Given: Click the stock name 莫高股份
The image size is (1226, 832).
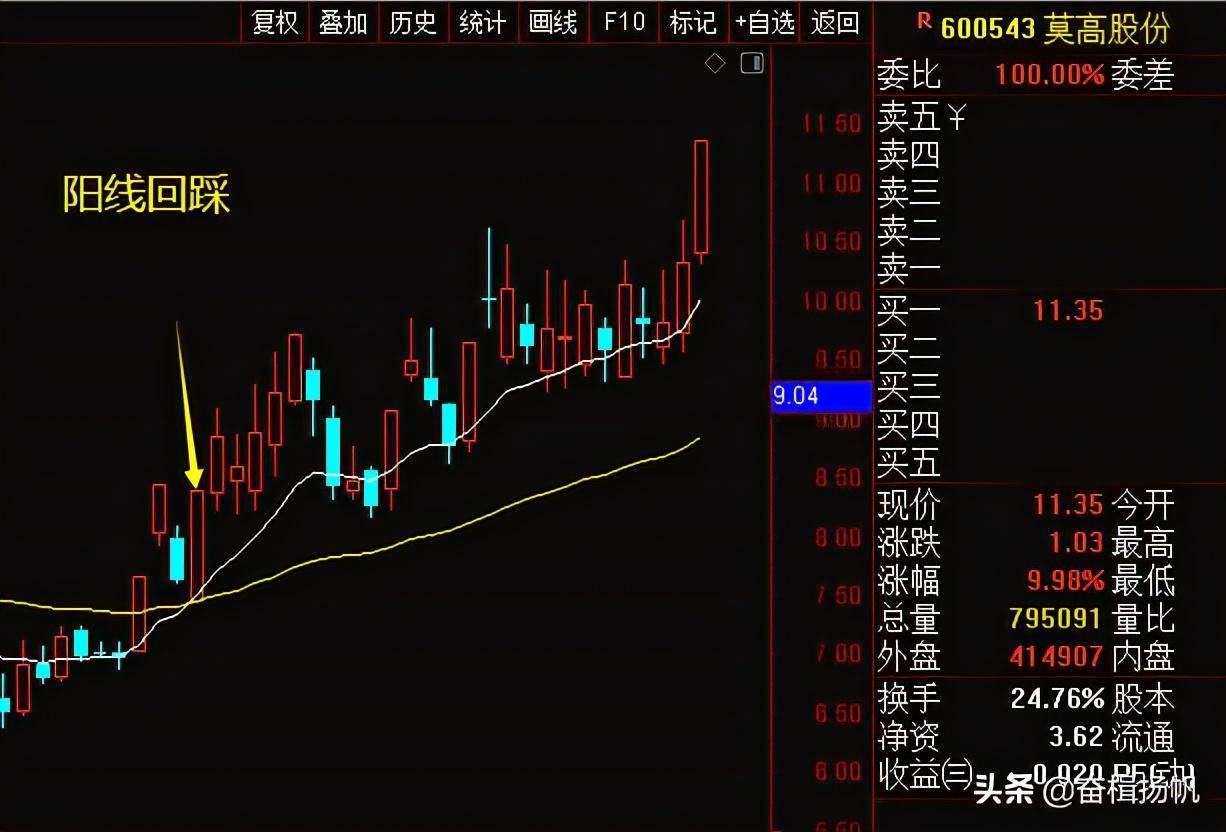Looking at the screenshot, I should (x=1106, y=28).
